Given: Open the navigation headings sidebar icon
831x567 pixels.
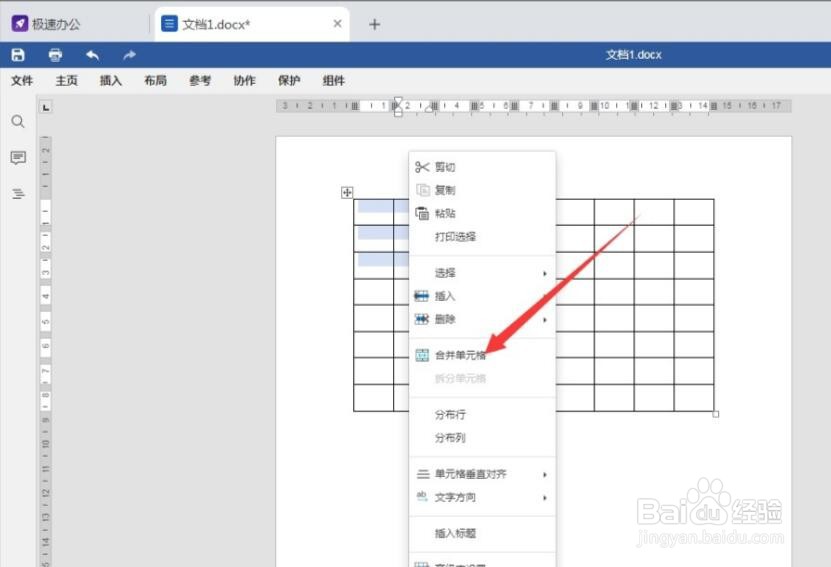Looking at the screenshot, I should pyautogui.click(x=18, y=193).
